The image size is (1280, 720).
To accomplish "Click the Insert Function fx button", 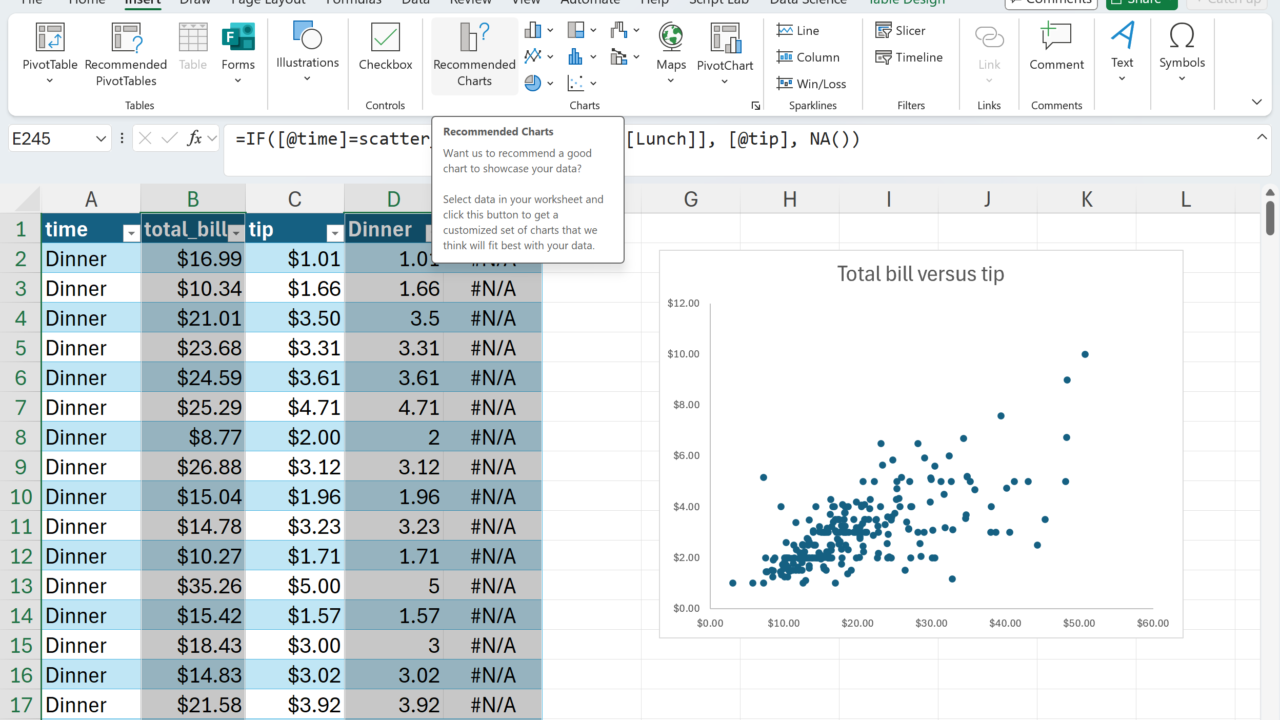I will (195, 139).
